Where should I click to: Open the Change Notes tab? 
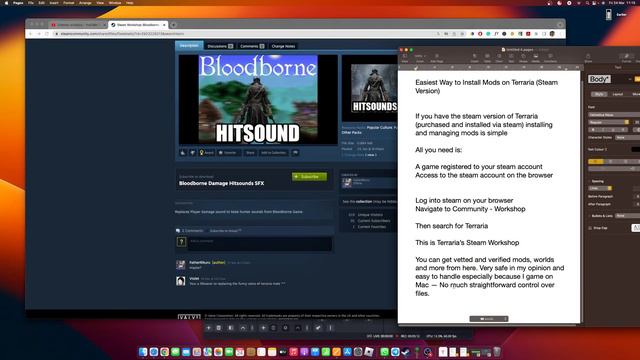pyautogui.click(x=283, y=46)
